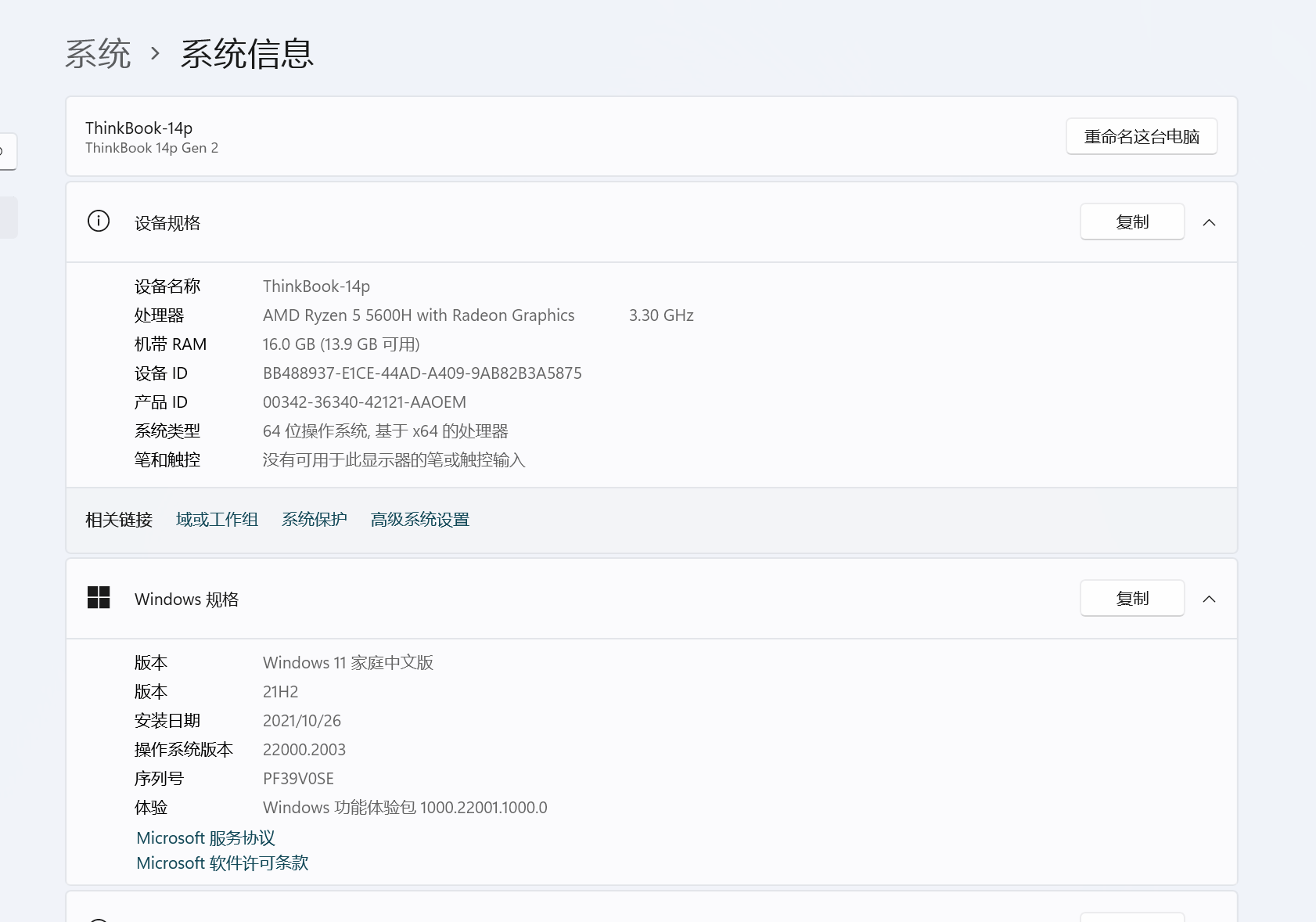Click 重命名这台电脑 button
Viewport: 1316px width, 922px height.
1142,137
